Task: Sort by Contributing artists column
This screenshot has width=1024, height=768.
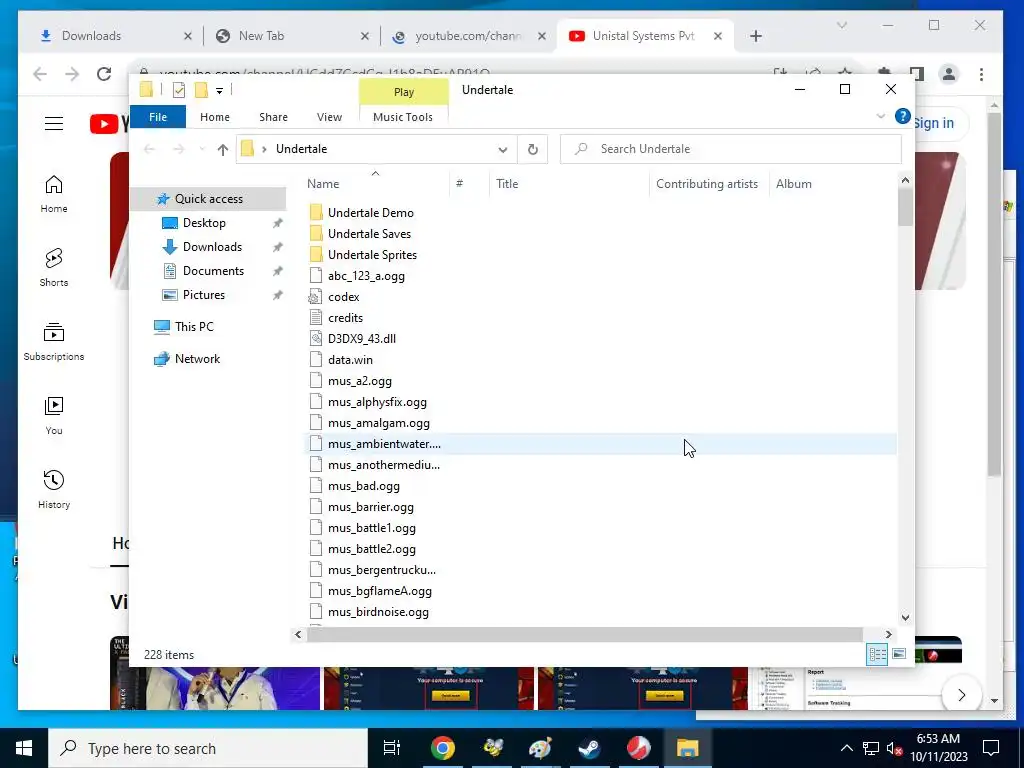Action: click(x=709, y=184)
